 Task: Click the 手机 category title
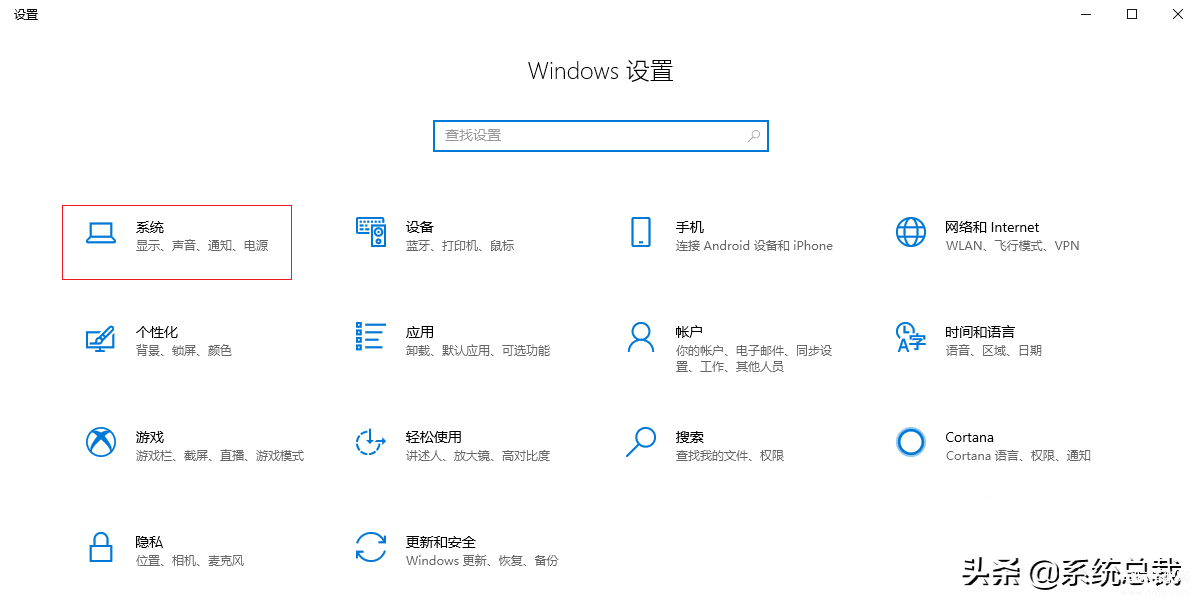[690, 227]
